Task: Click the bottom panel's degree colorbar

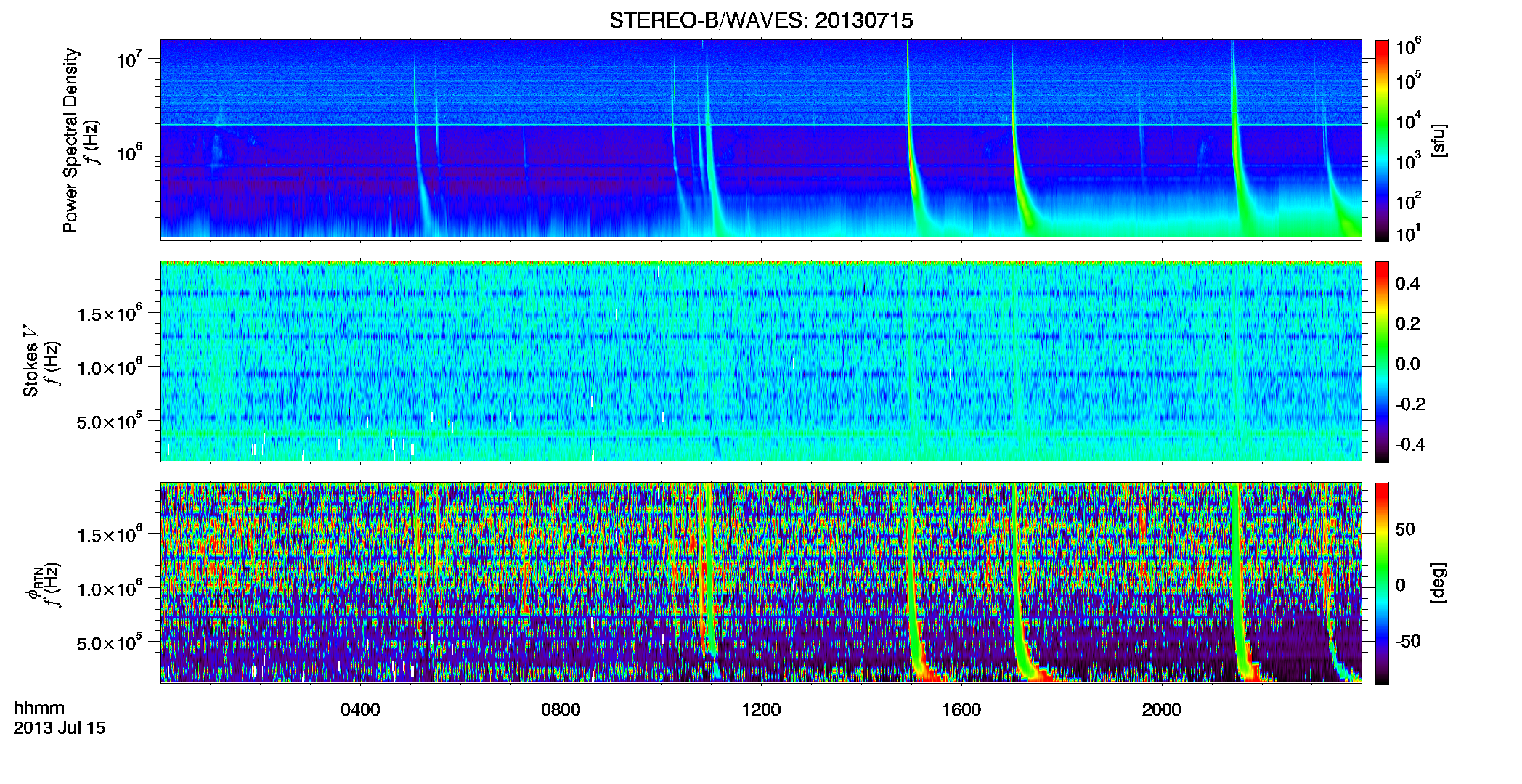Action: (x=1382, y=583)
